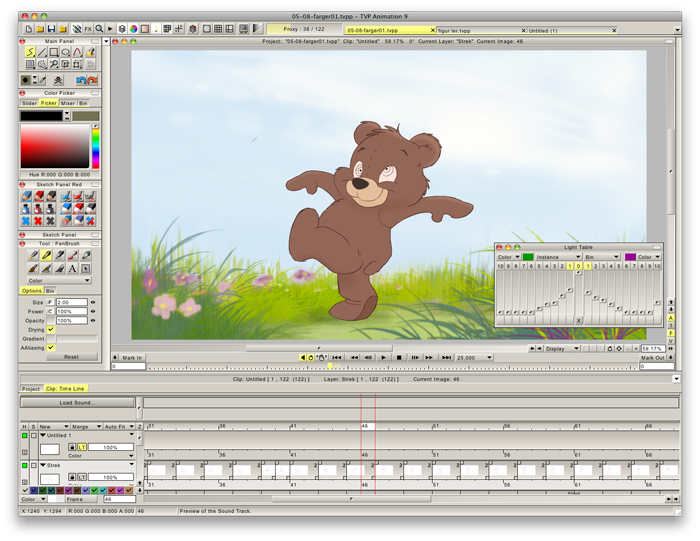Select the red ink bottle tool

tap(38, 208)
